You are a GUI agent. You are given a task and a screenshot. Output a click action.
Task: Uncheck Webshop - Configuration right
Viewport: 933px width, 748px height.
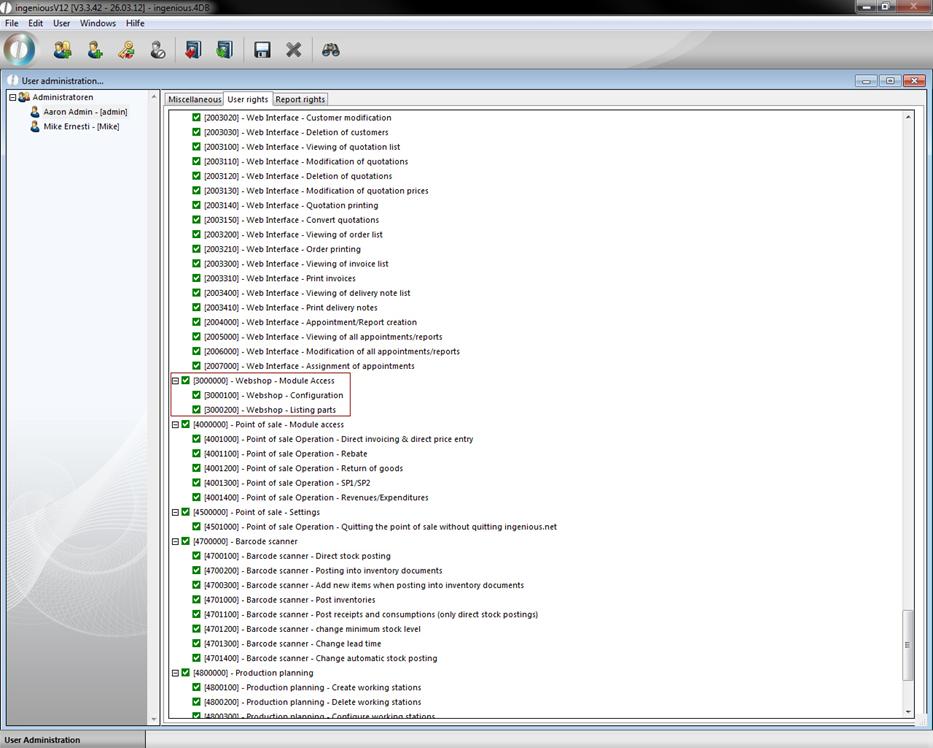tap(197, 395)
